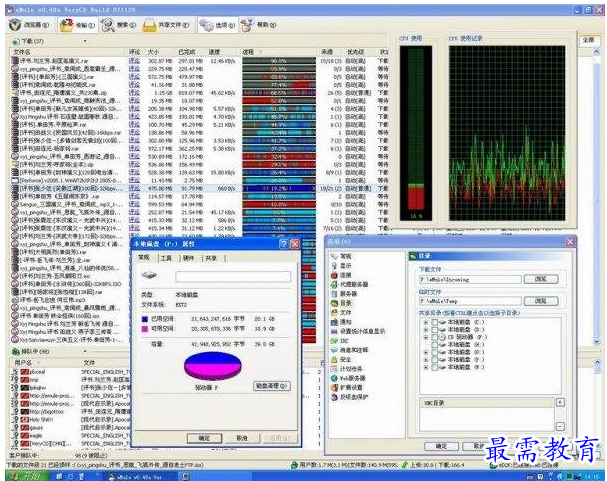The width and height of the screenshot is (607, 481).
Task: Select 目录 in options sidebar list
Action: [x=341, y=303]
